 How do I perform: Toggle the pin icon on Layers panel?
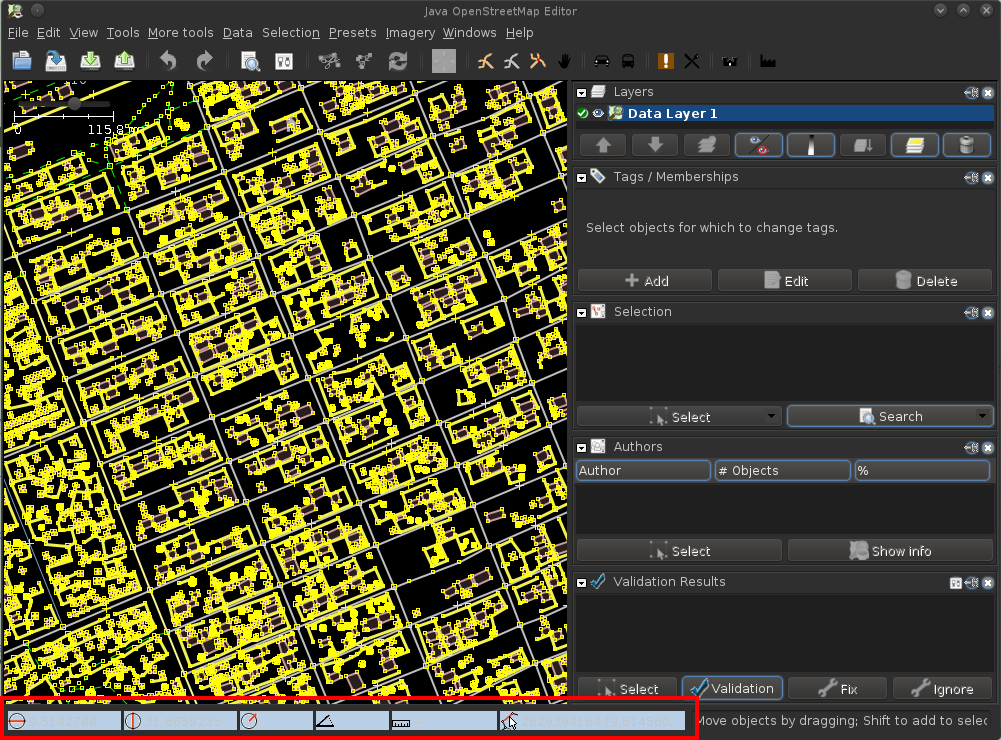(971, 93)
